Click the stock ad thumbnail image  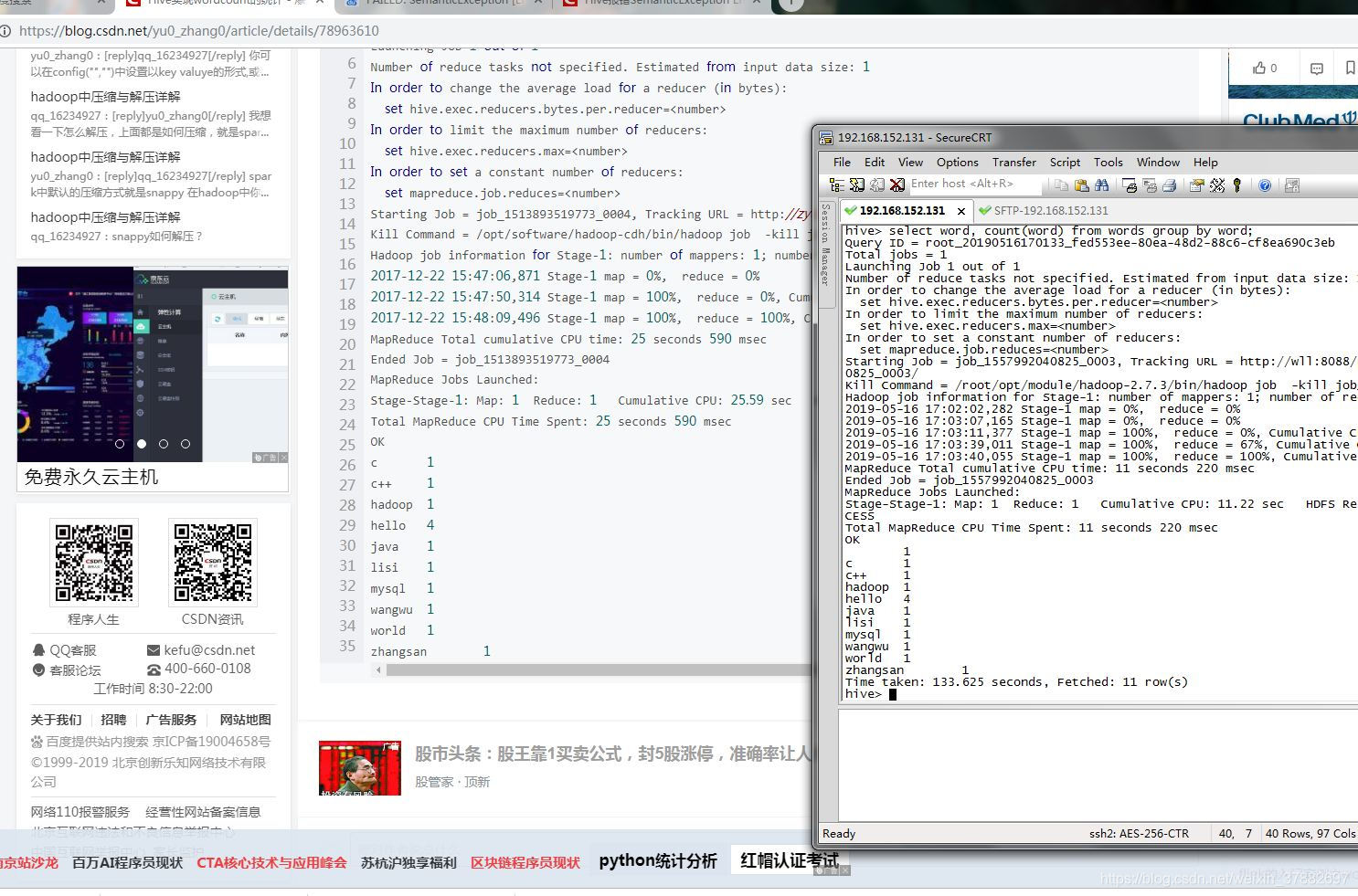(360, 767)
